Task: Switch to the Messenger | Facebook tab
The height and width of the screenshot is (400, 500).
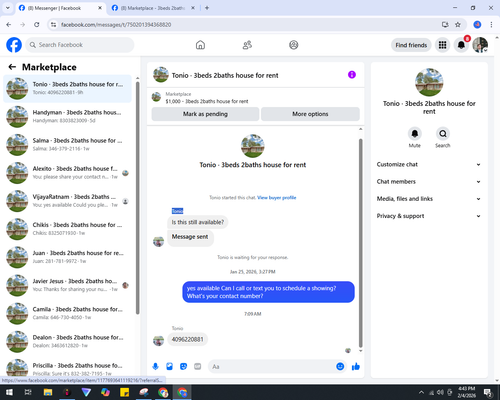Action: [61, 8]
